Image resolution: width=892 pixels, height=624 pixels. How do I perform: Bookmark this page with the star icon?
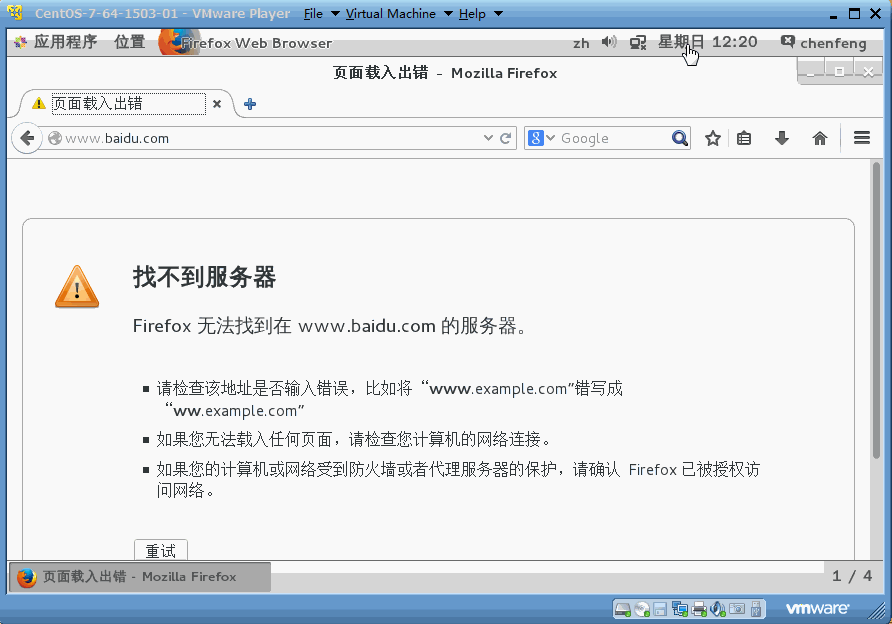click(x=713, y=138)
